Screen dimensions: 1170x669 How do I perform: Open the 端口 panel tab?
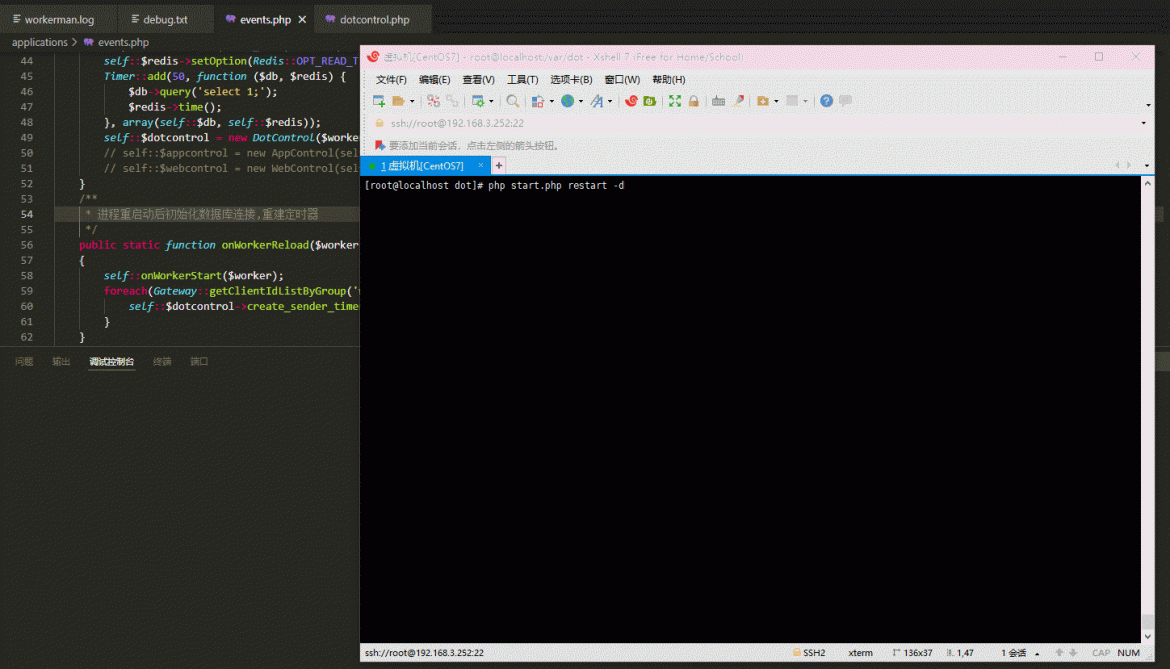coord(199,362)
